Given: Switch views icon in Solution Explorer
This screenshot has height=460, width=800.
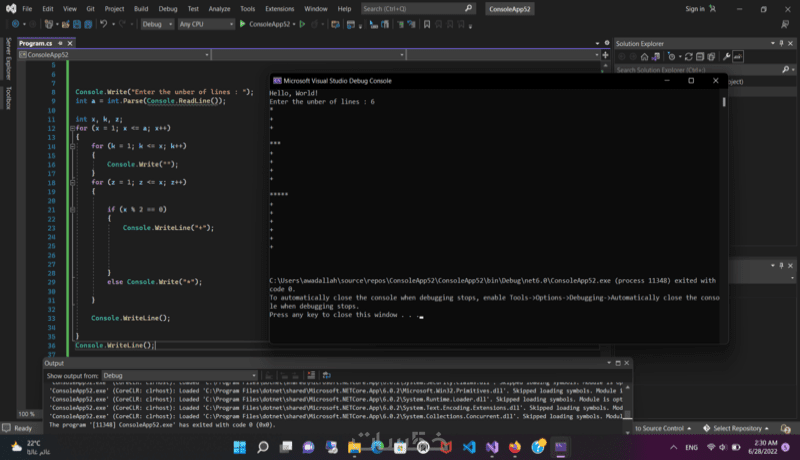Looking at the screenshot, I should pyautogui.click(x=656, y=57).
